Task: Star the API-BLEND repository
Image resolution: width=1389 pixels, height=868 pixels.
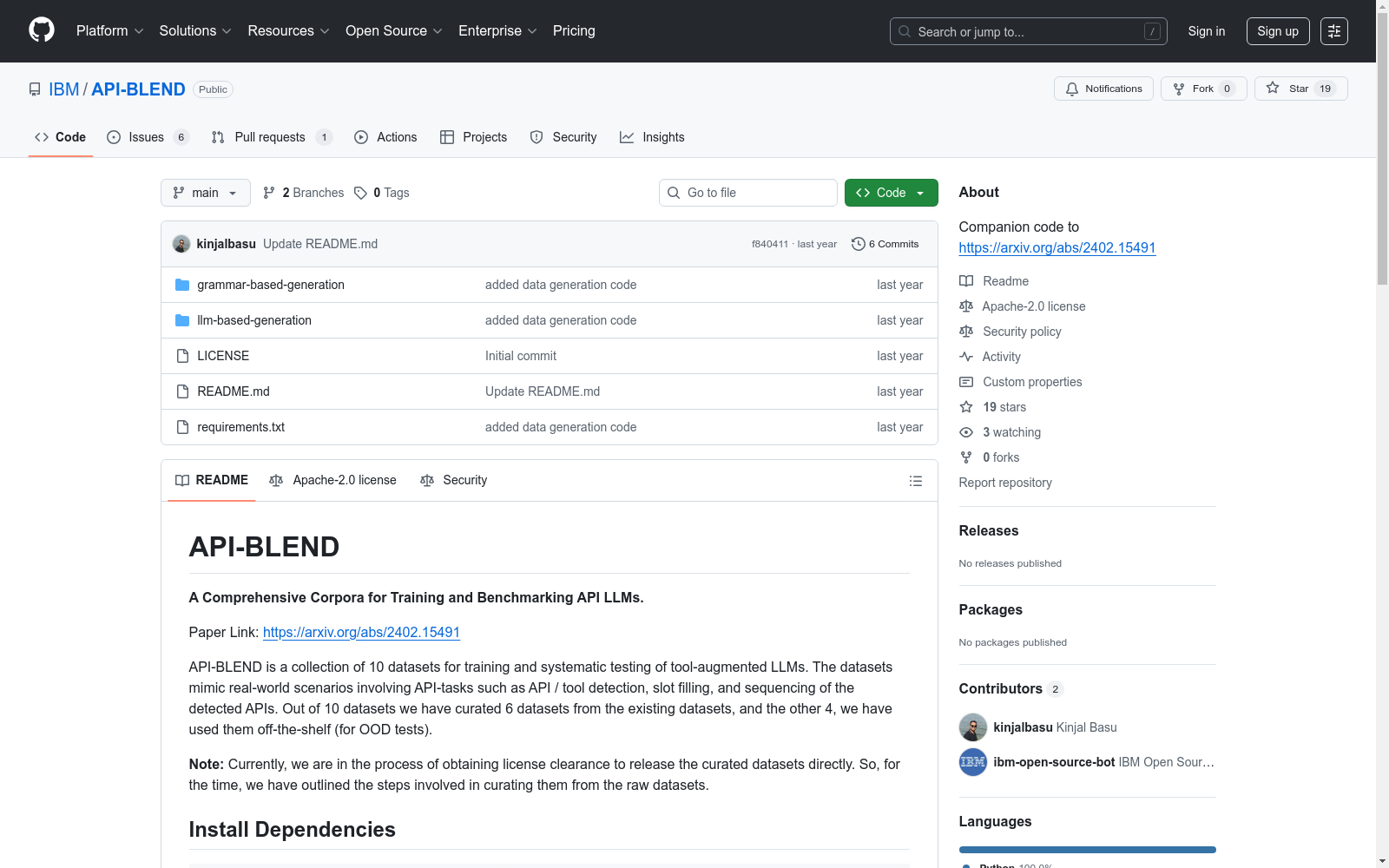Action: pos(1301,89)
